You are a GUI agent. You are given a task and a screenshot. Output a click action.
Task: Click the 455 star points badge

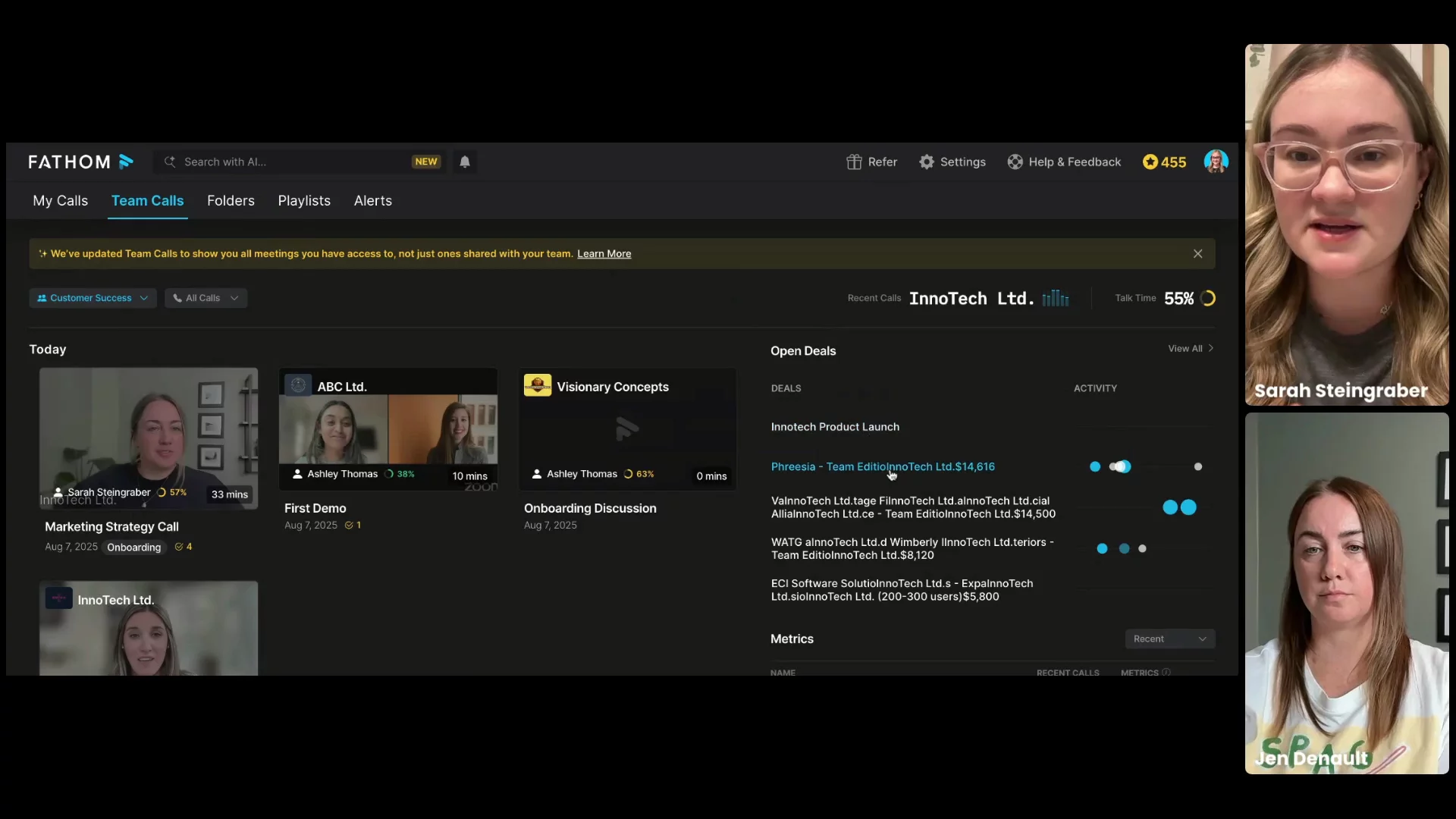pos(1164,162)
